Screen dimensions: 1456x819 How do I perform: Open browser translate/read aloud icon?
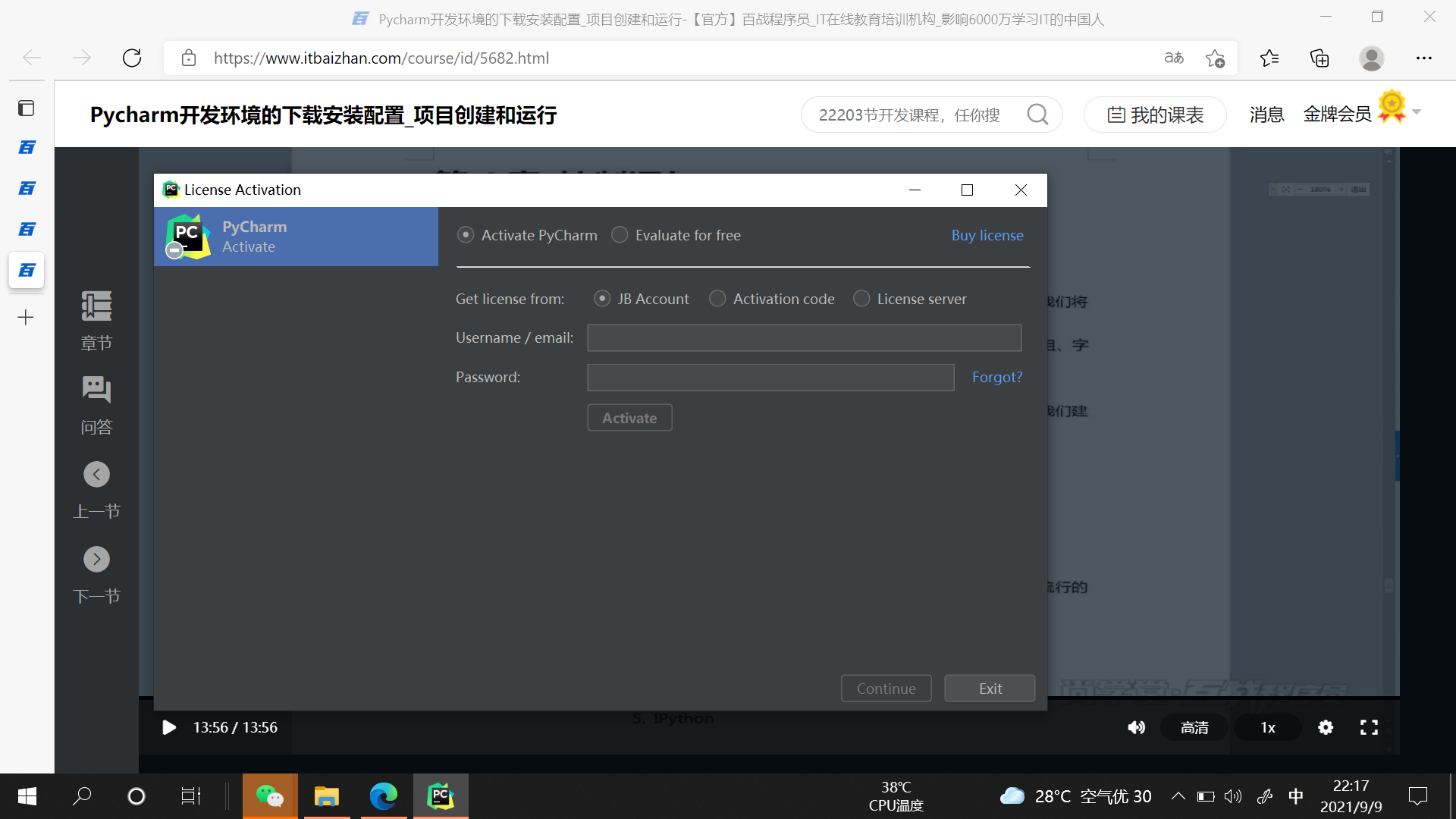(x=1174, y=58)
